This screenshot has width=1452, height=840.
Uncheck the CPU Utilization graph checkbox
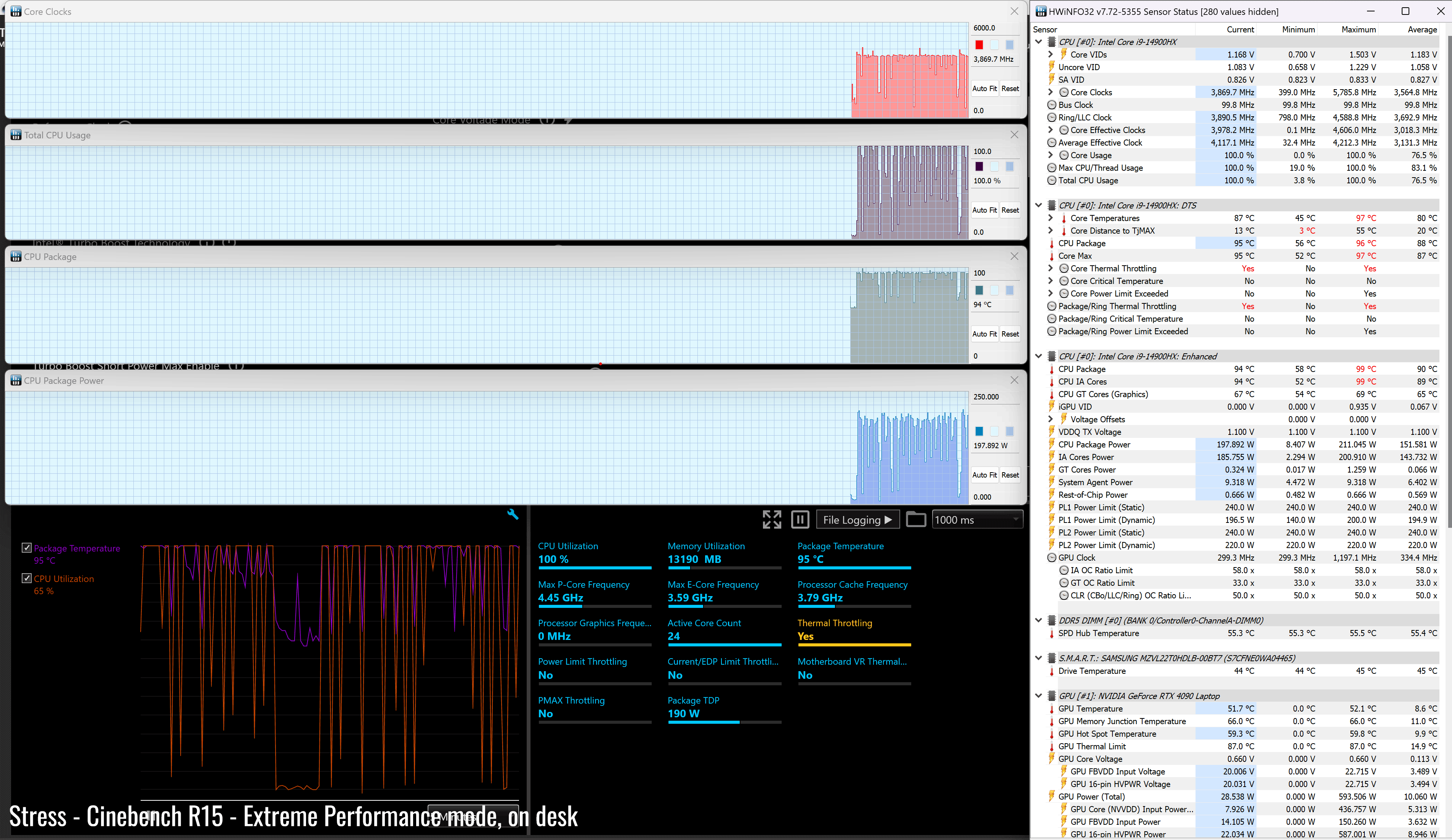tap(27, 579)
